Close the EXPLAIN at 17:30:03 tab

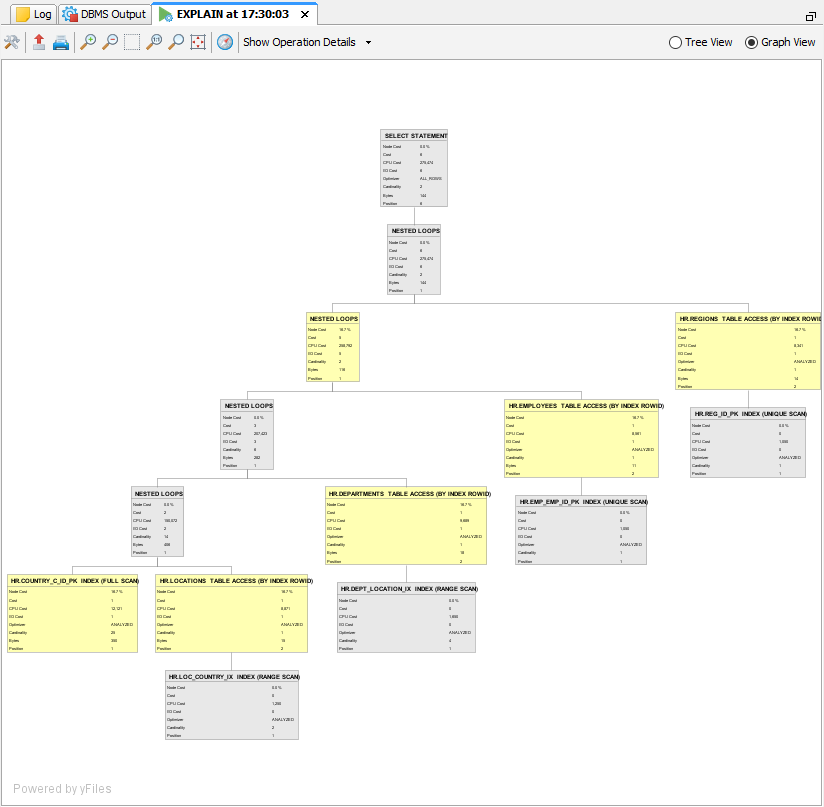305,14
